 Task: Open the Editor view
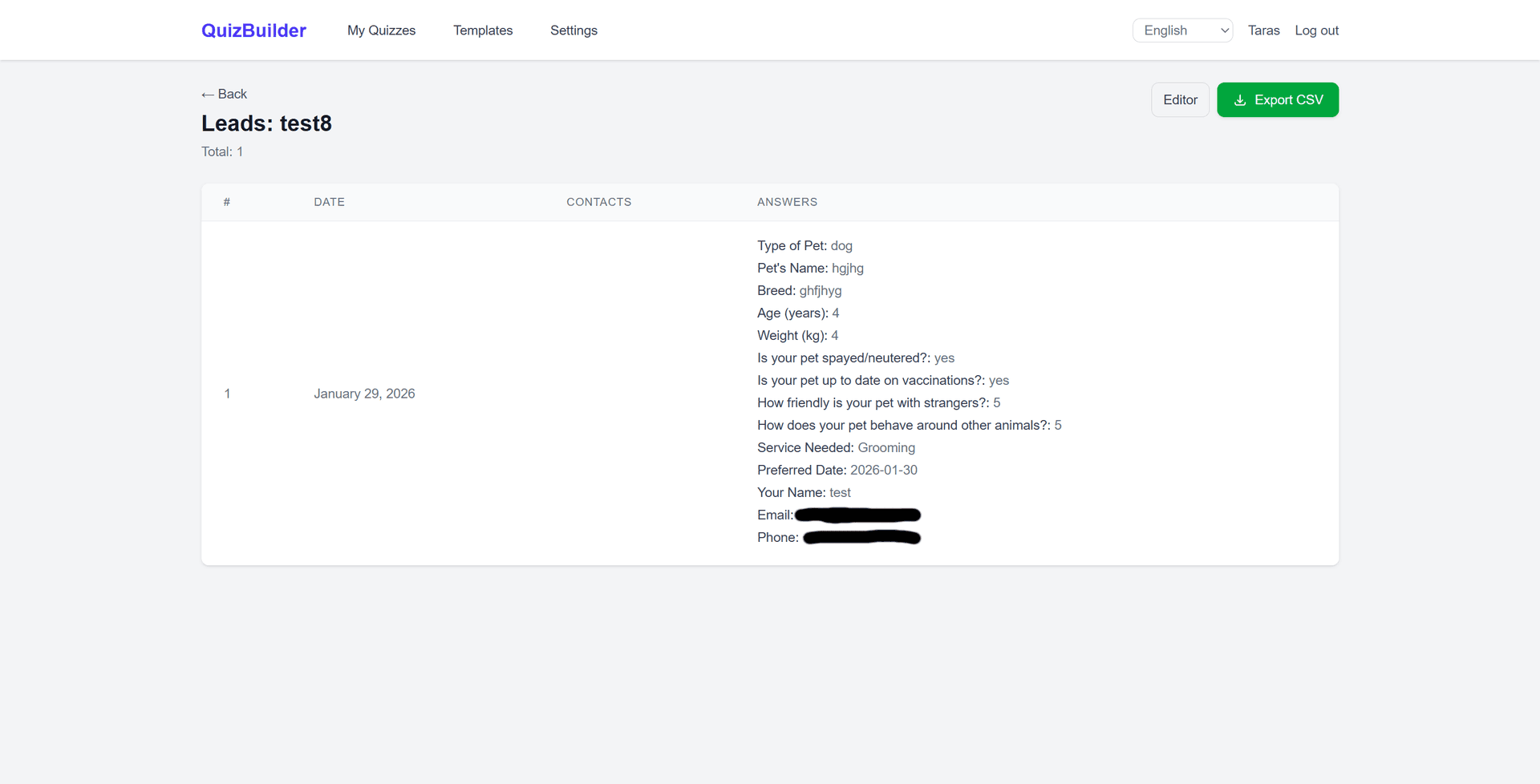pyautogui.click(x=1180, y=99)
